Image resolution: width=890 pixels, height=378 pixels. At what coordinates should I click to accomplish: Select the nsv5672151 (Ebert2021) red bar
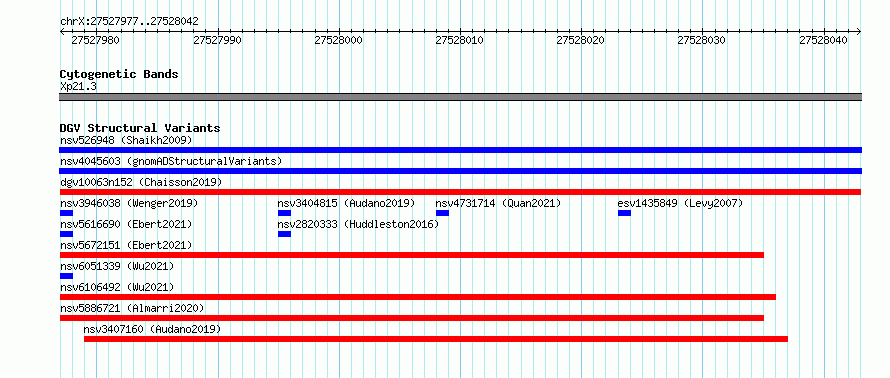pos(412,255)
